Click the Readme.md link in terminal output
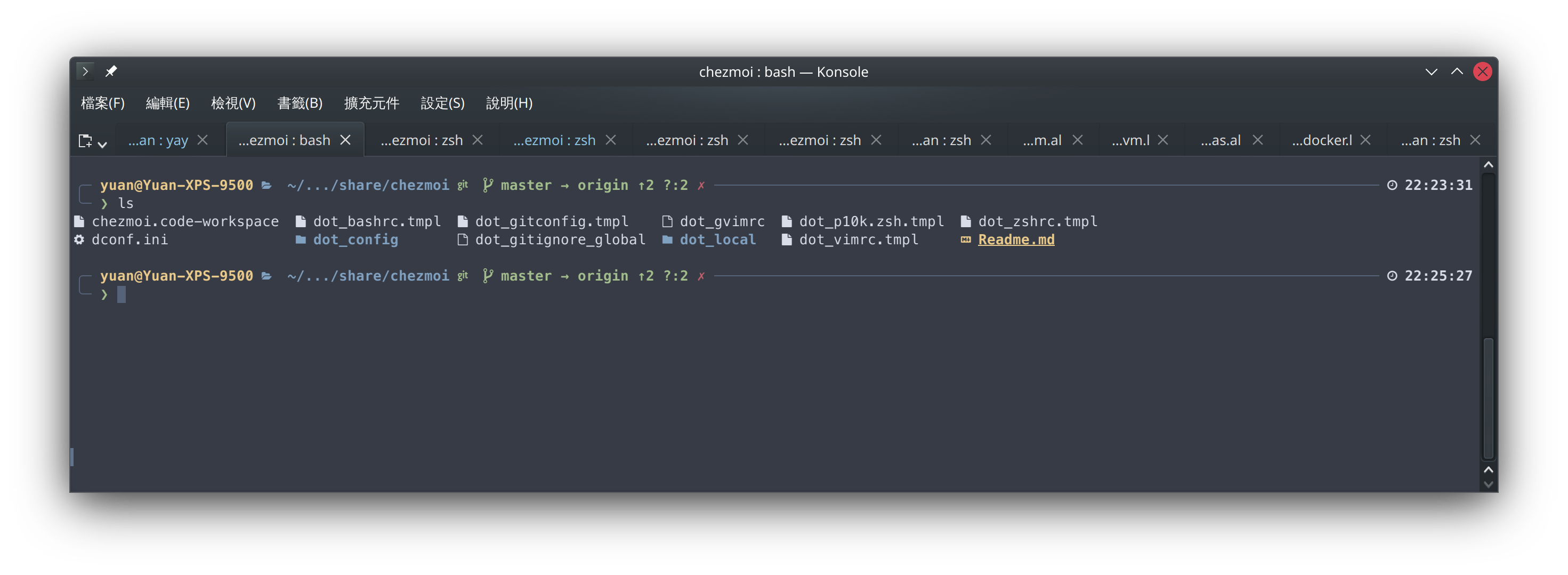Viewport: 1568px width, 575px height. [1016, 239]
